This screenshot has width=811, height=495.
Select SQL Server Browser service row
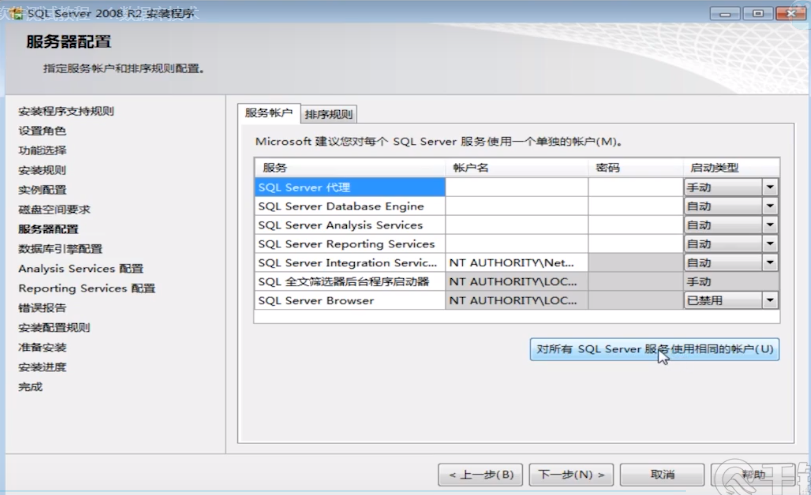click(350, 300)
